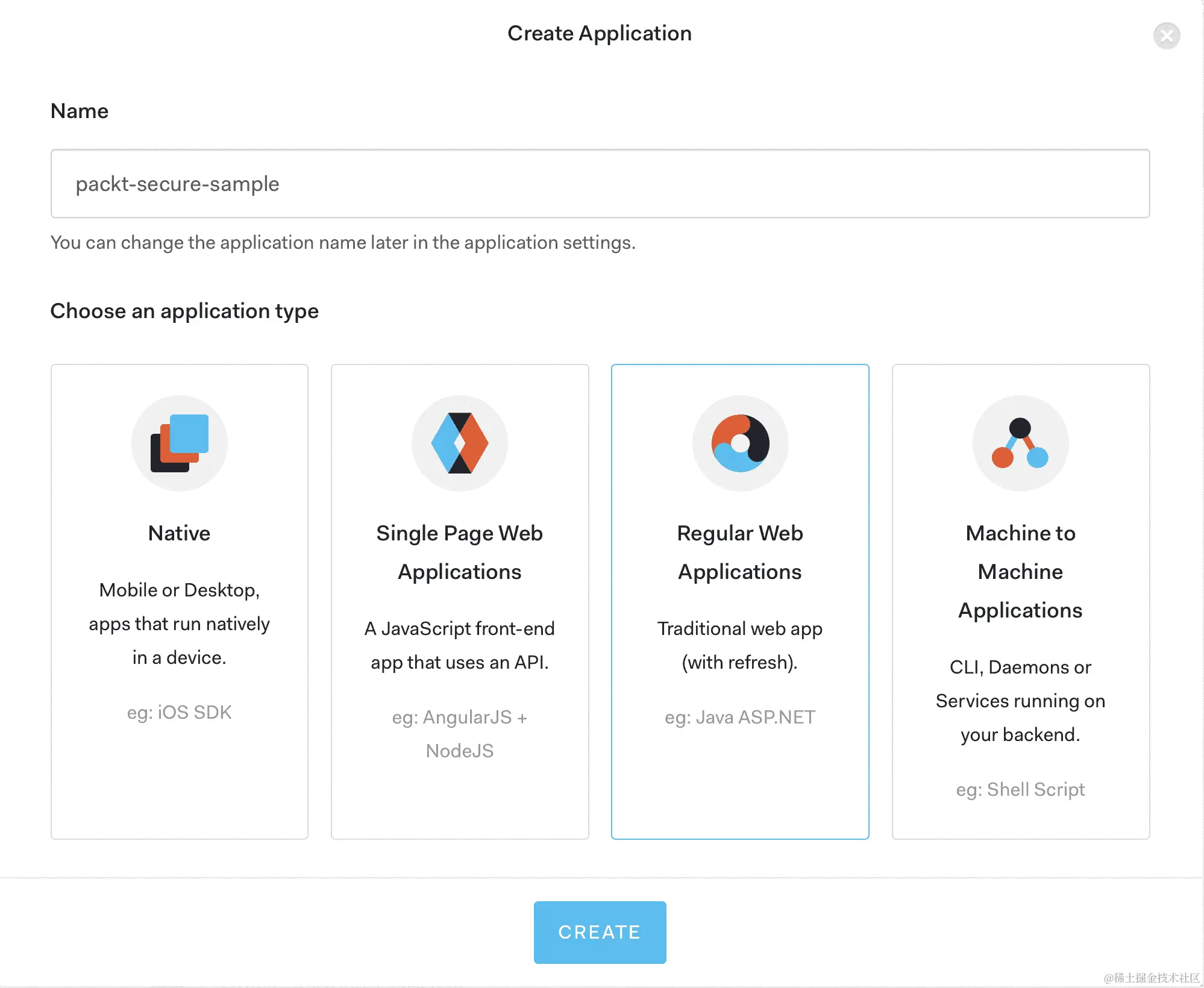Click 'eg: AngularJS + NodeJS' example text
The image size is (1204, 988).
[x=460, y=734]
